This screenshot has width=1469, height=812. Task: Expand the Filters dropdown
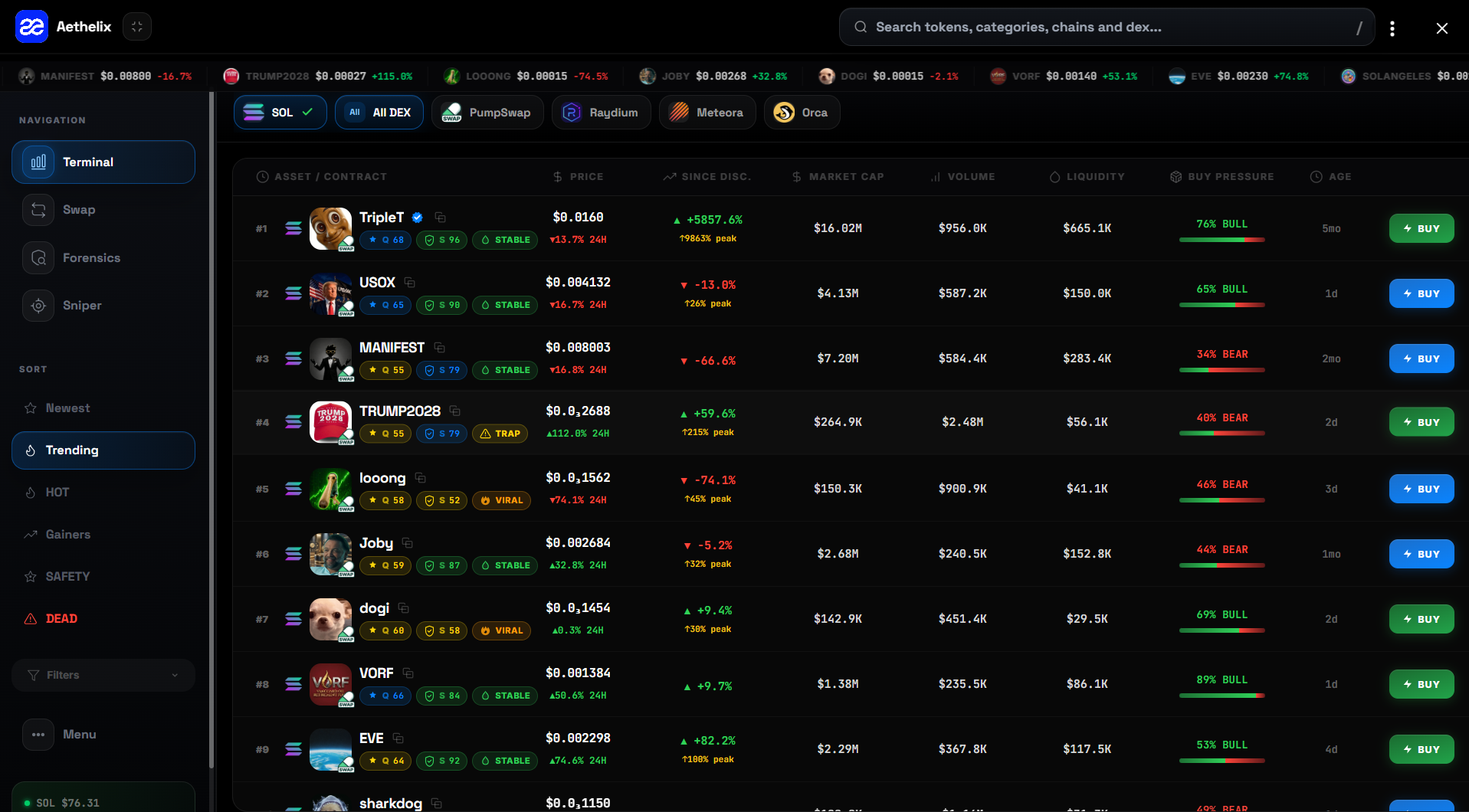pyautogui.click(x=103, y=675)
